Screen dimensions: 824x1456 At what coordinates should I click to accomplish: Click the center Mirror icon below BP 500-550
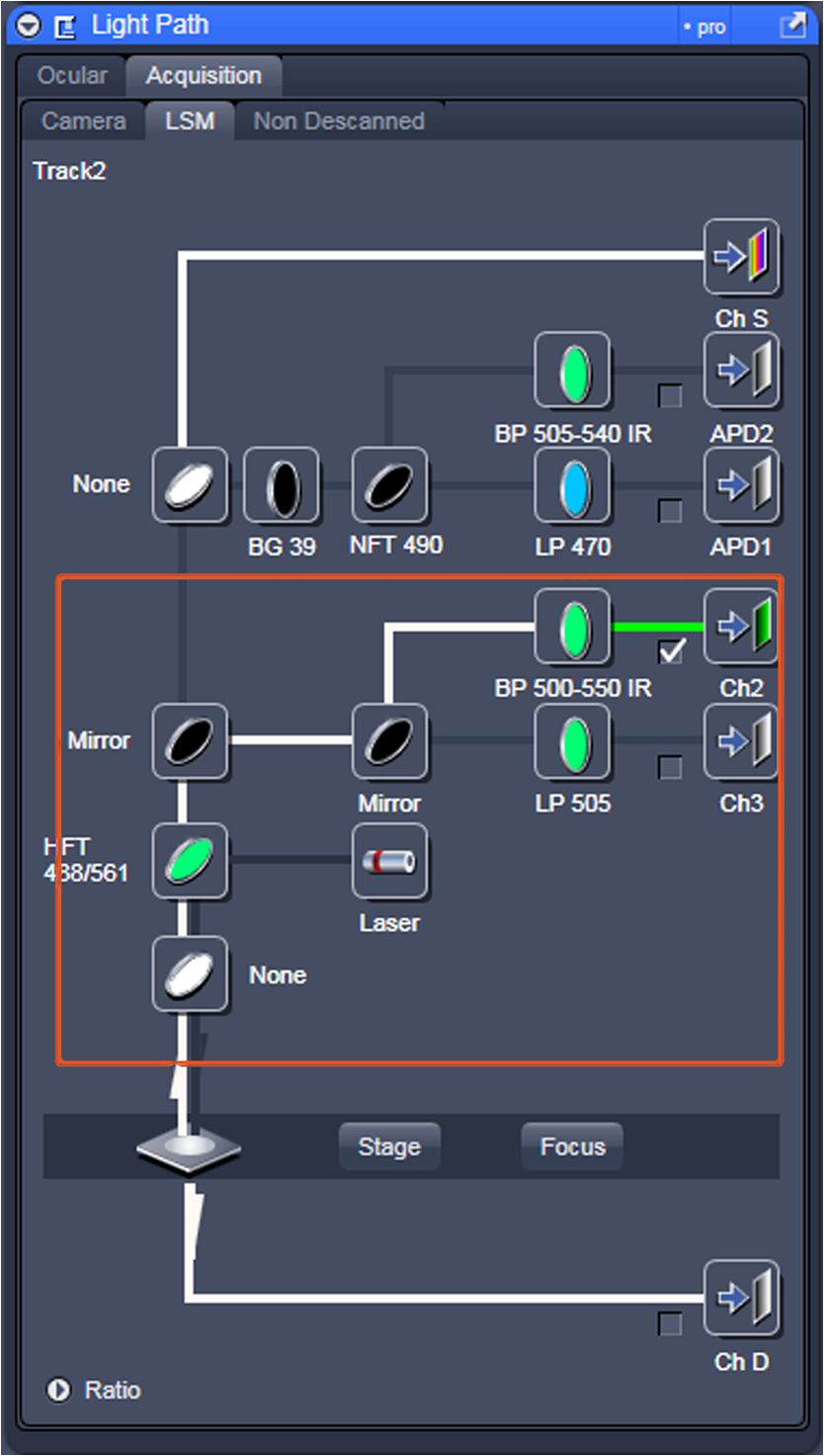coord(390,741)
